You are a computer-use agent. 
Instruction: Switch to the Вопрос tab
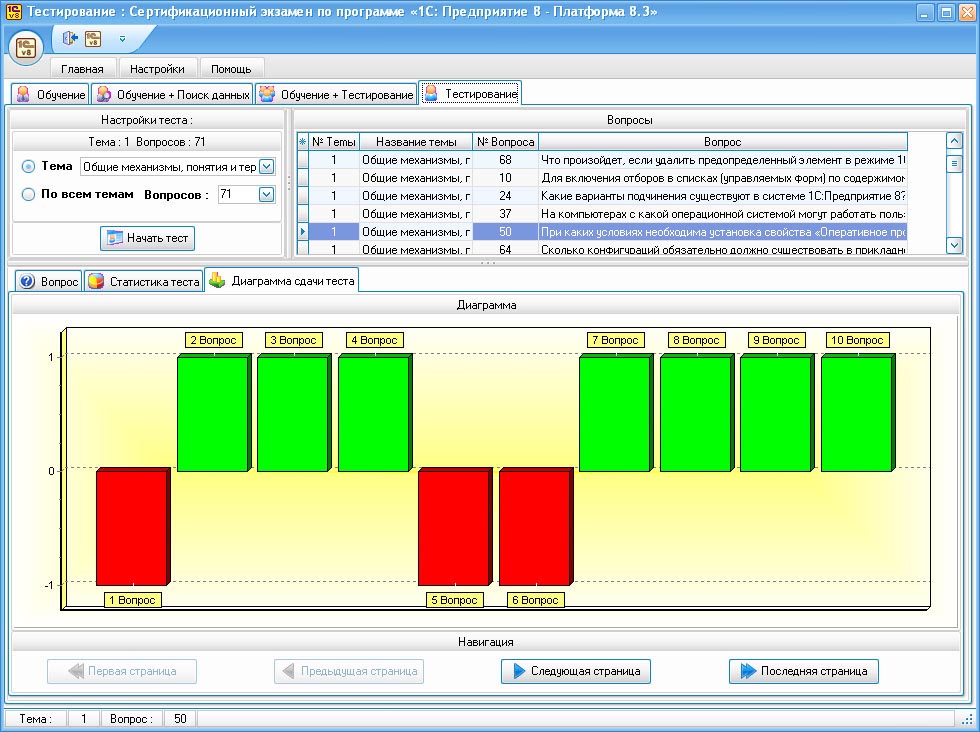pos(49,281)
